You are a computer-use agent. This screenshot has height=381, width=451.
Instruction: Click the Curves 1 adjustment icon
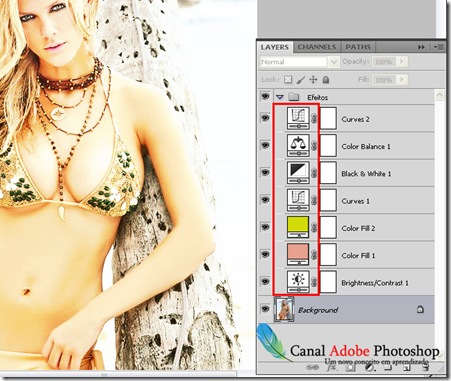coord(298,200)
